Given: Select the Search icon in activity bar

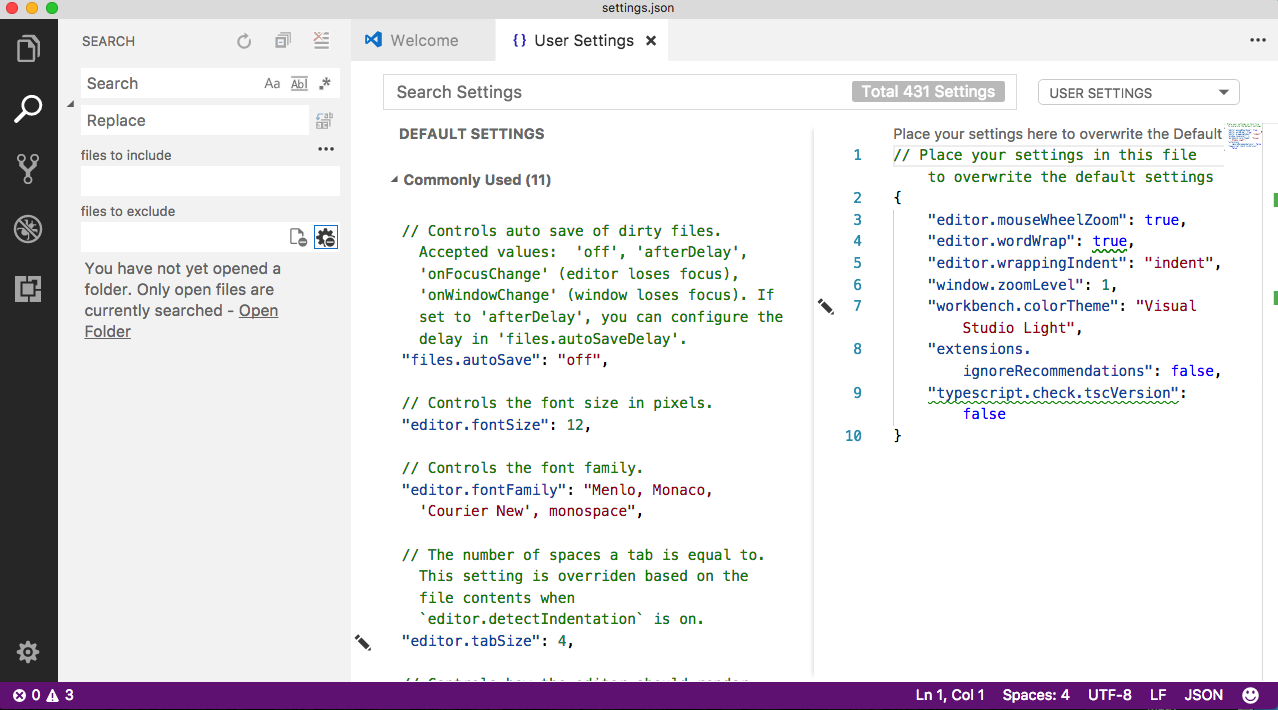Looking at the screenshot, I should tap(28, 109).
